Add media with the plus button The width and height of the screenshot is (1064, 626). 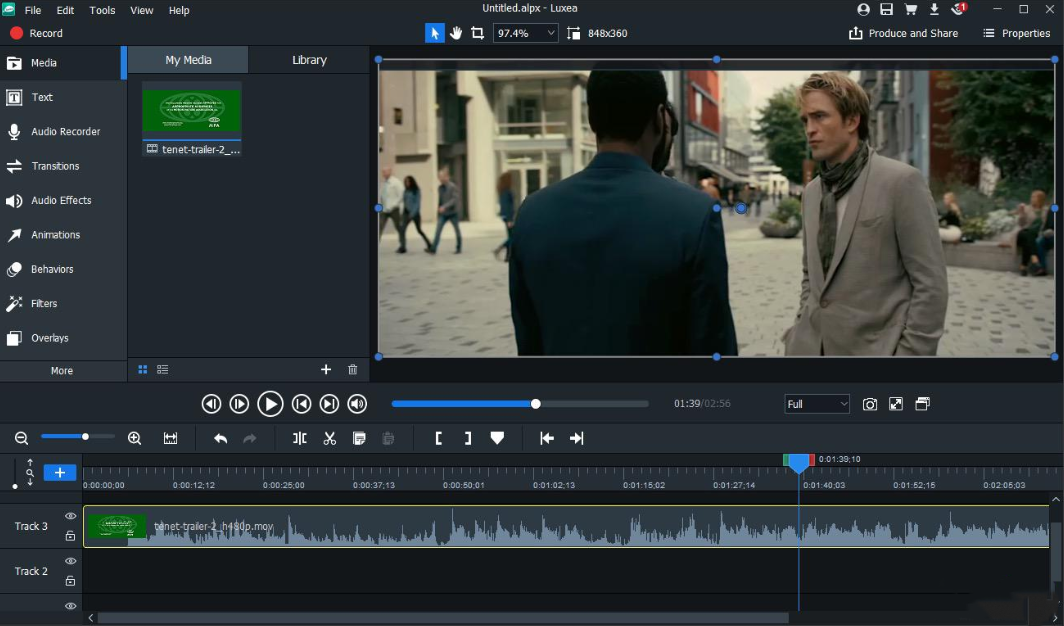[x=326, y=370]
